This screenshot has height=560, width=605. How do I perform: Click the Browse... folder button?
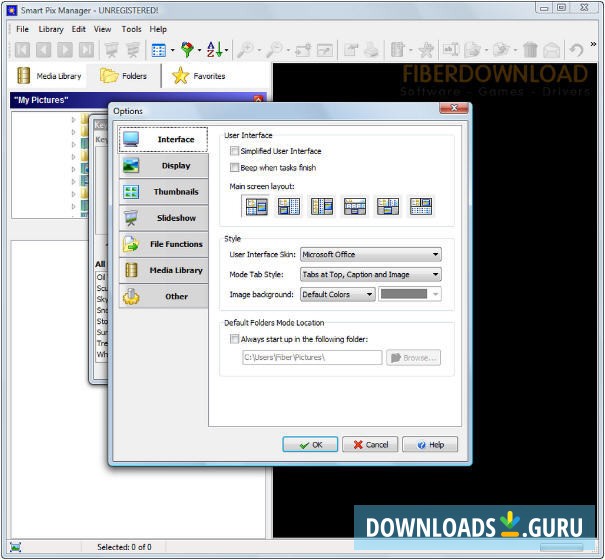point(413,357)
